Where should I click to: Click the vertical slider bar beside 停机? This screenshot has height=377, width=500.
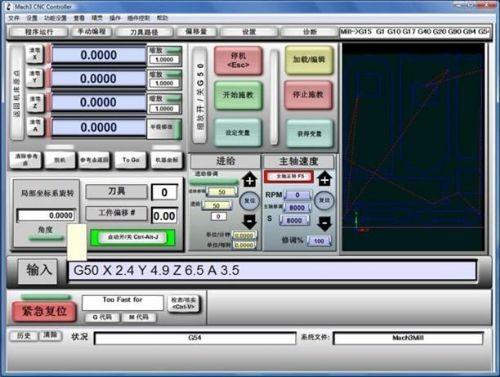274,97
